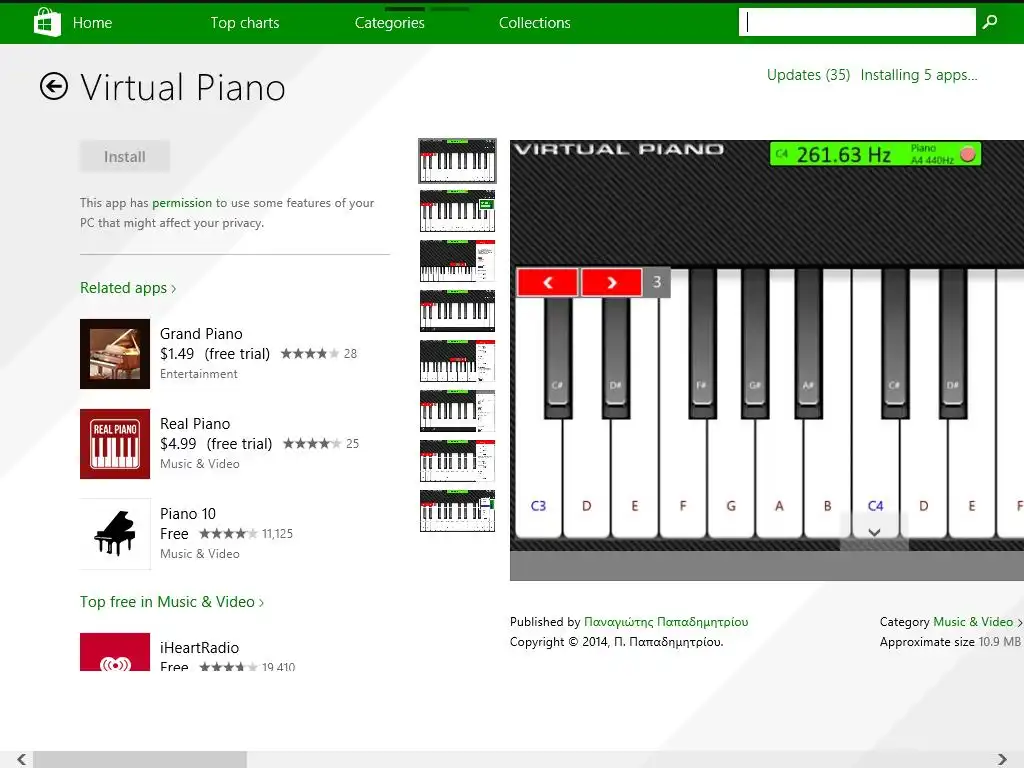Image resolution: width=1024 pixels, height=768 pixels.
Task: Click the Install button
Action: [x=125, y=157]
